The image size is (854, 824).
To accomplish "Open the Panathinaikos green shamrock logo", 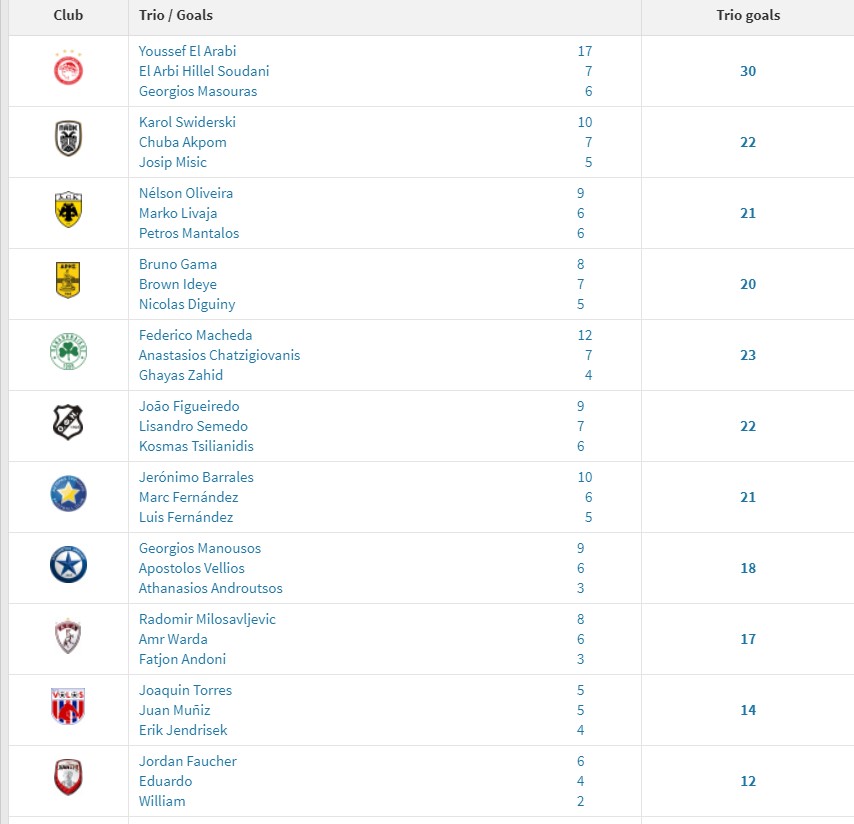I will (x=68, y=351).
